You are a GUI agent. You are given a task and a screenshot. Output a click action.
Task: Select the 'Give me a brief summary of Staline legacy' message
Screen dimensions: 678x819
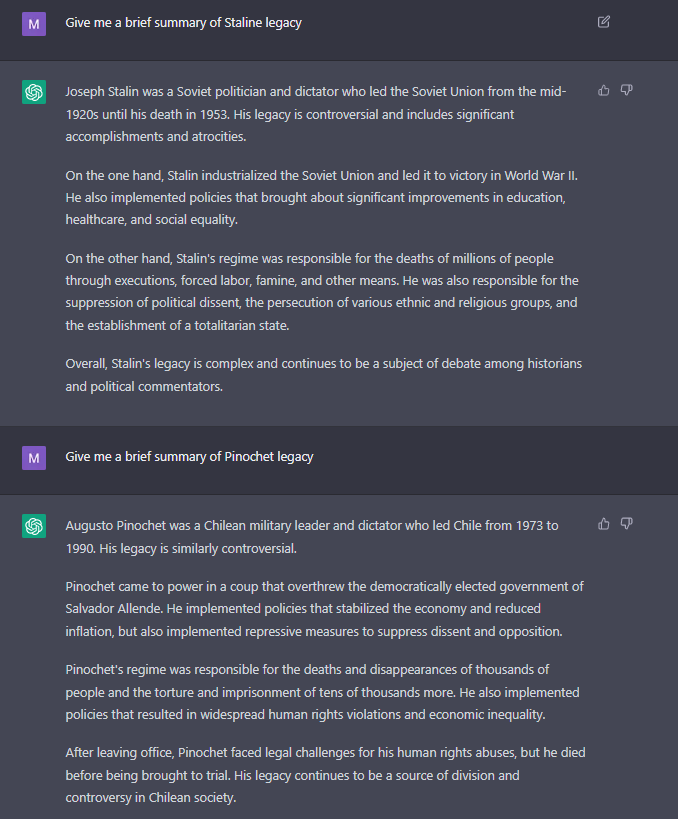click(183, 23)
